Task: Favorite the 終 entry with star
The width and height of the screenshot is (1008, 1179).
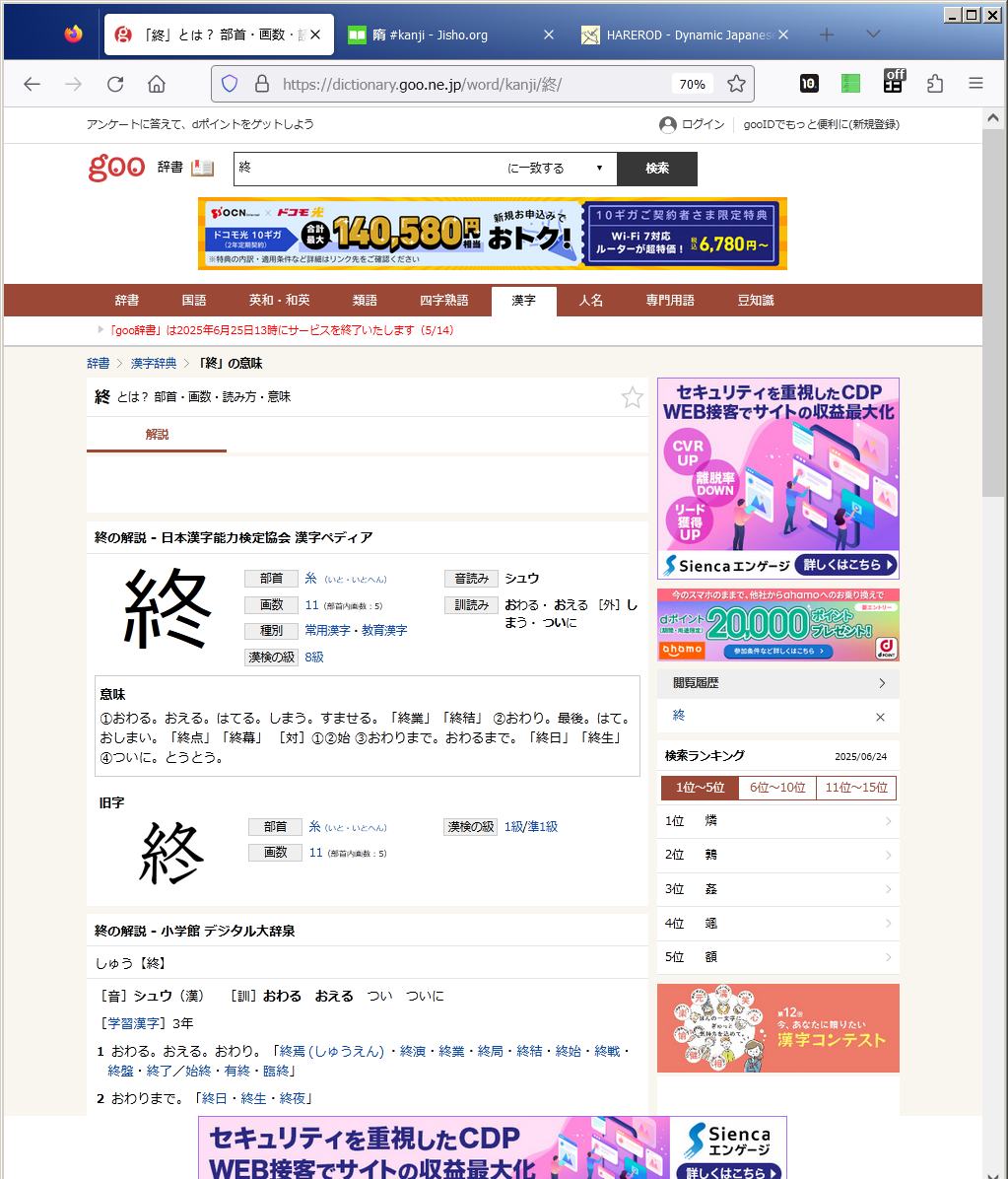Action: click(x=632, y=397)
